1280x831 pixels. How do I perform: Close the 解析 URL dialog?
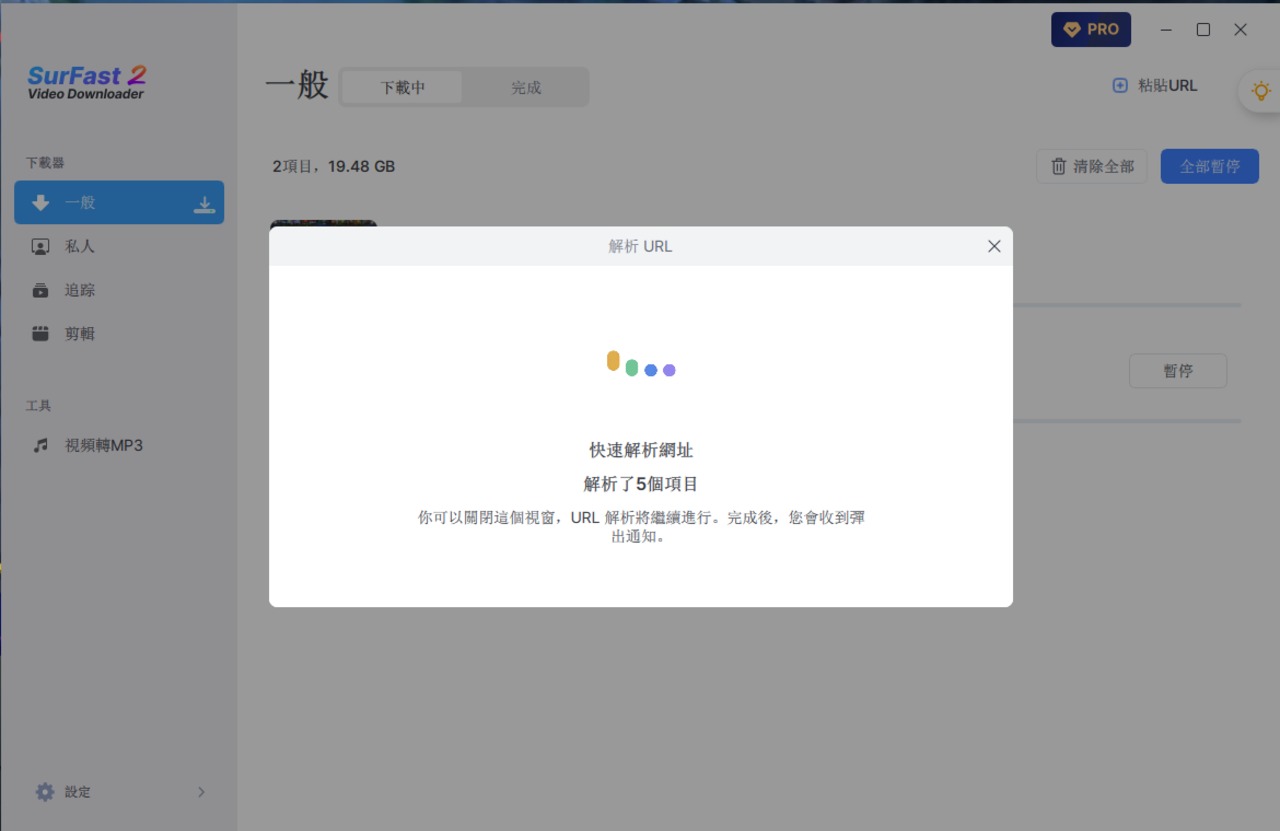click(x=994, y=246)
